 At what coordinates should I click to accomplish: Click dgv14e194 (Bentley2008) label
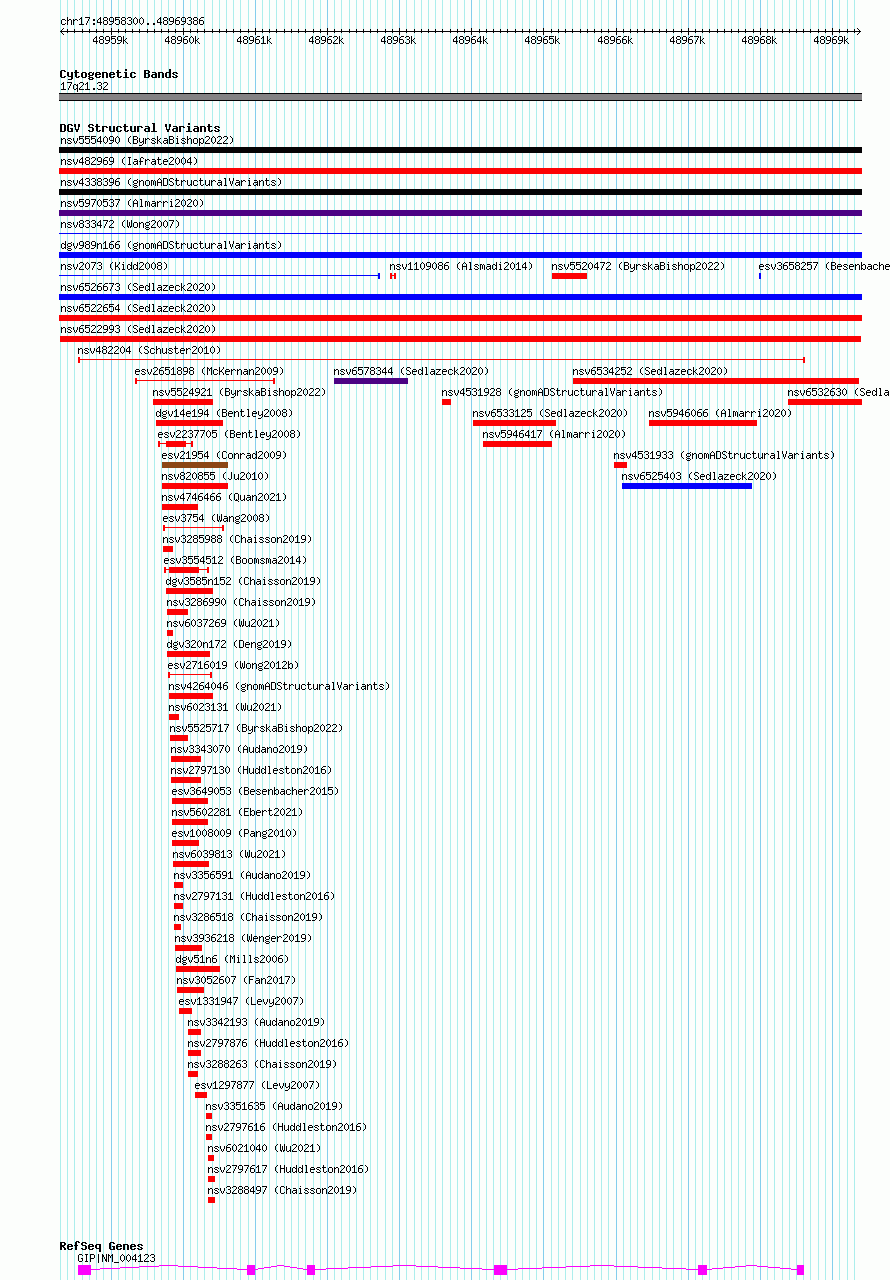(x=224, y=413)
